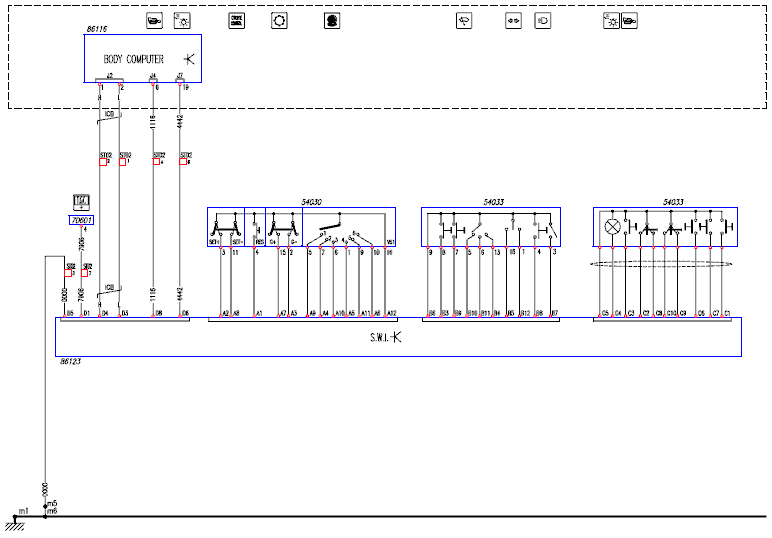Click the dark filled horn icon

tap(332, 20)
